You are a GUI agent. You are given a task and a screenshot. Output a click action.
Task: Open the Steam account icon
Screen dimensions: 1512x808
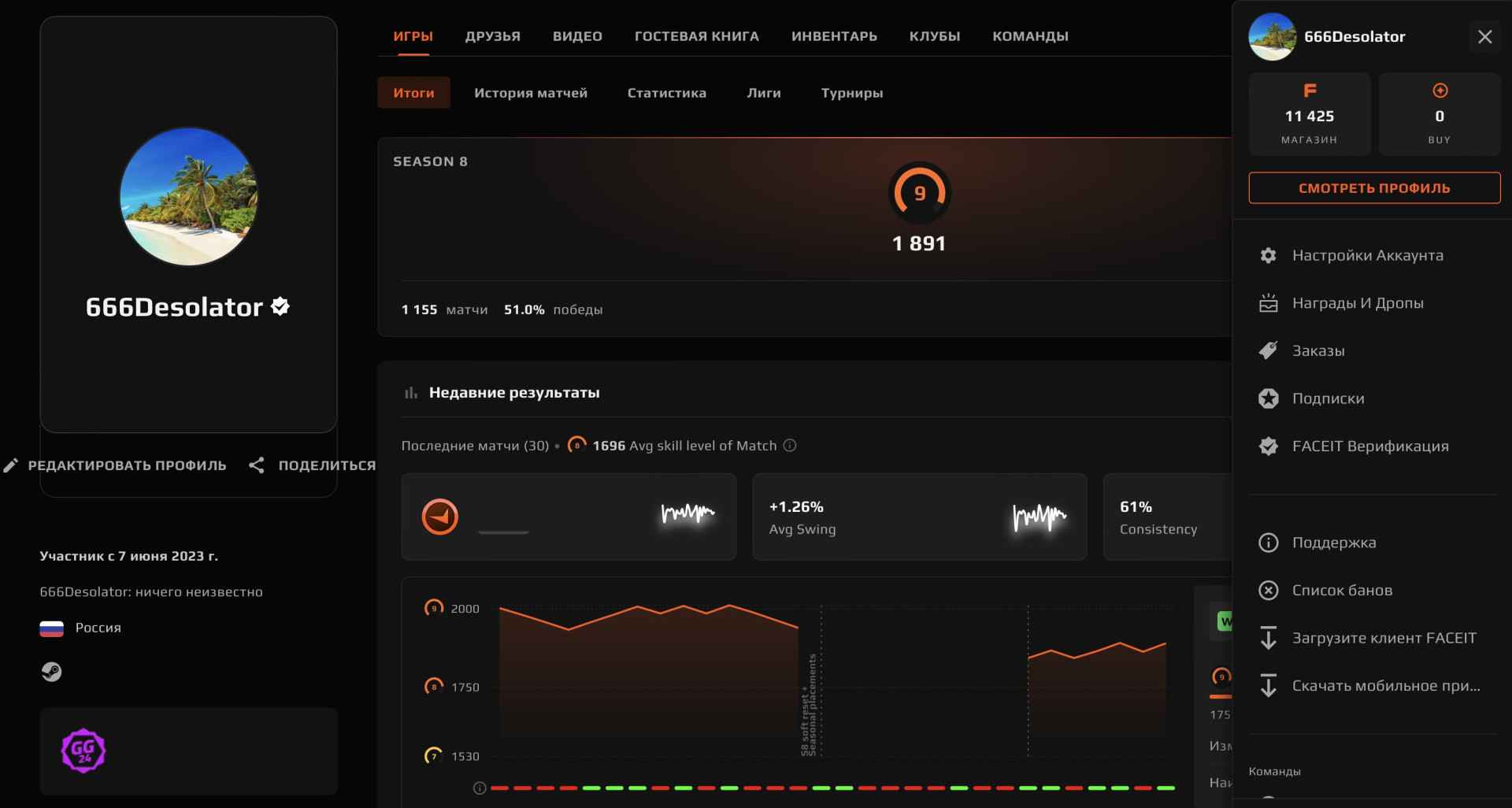51,672
